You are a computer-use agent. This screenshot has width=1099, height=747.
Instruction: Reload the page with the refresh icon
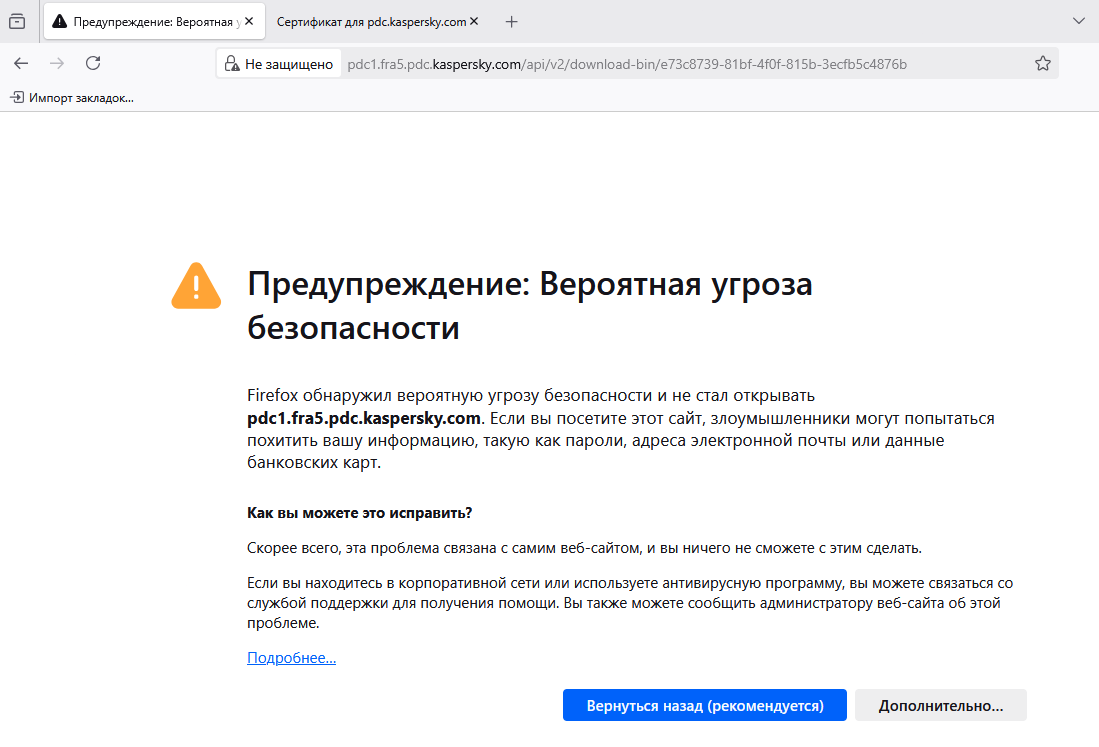click(93, 63)
